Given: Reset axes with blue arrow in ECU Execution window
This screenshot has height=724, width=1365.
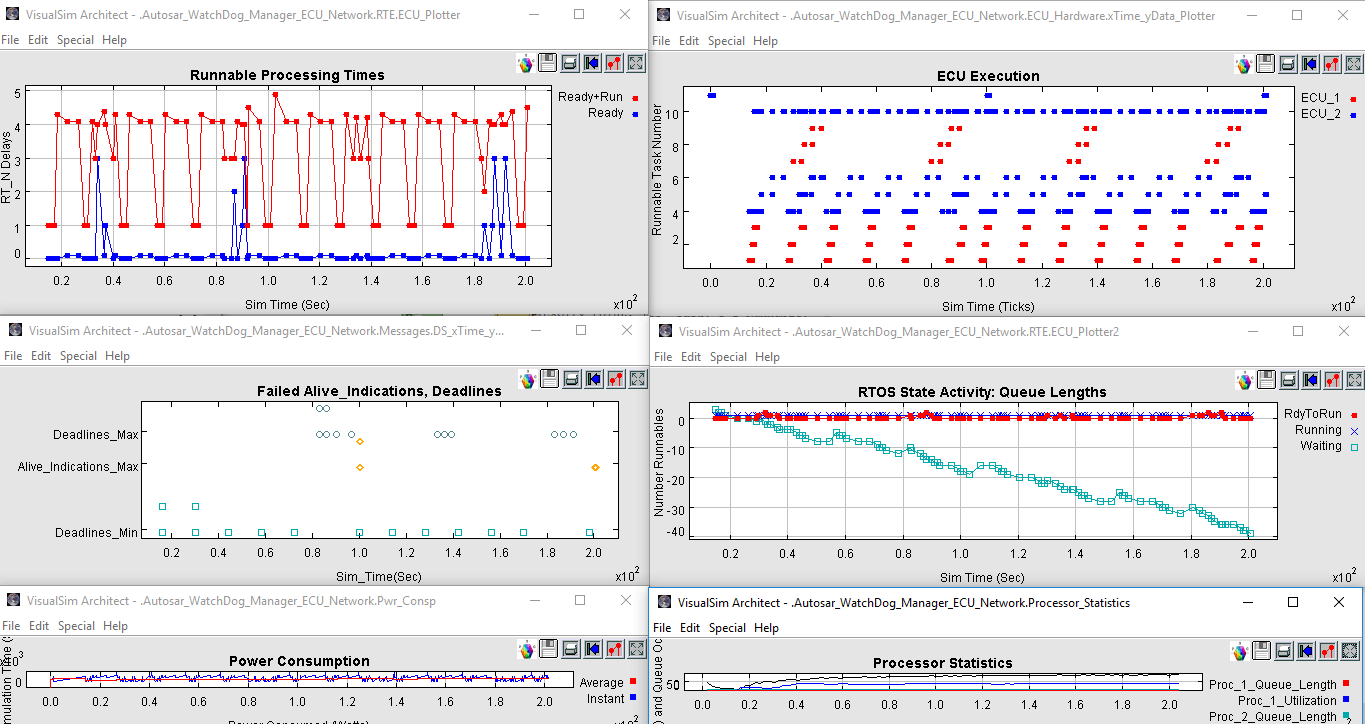Looking at the screenshot, I should [1310, 64].
